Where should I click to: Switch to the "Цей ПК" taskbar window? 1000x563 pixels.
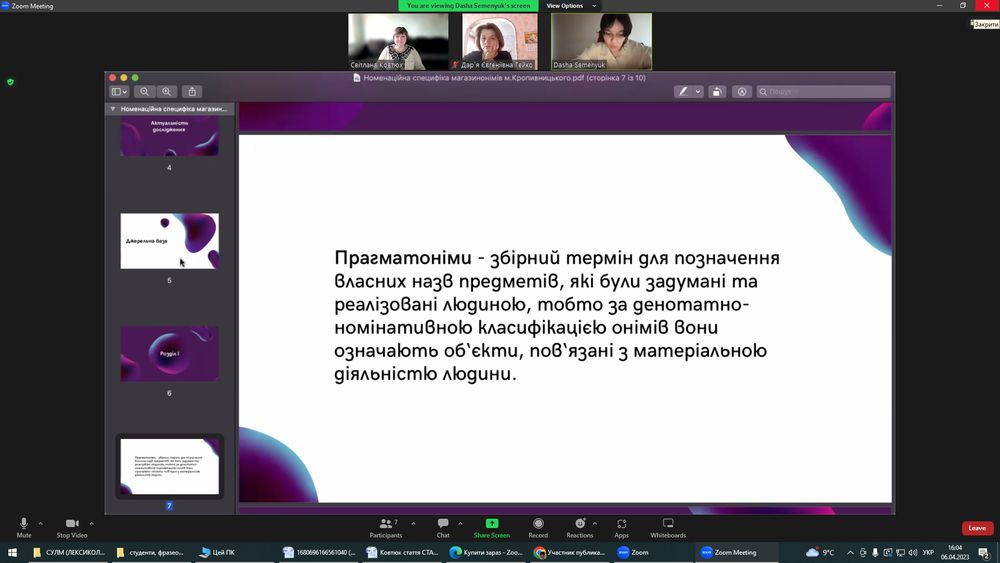click(218, 552)
